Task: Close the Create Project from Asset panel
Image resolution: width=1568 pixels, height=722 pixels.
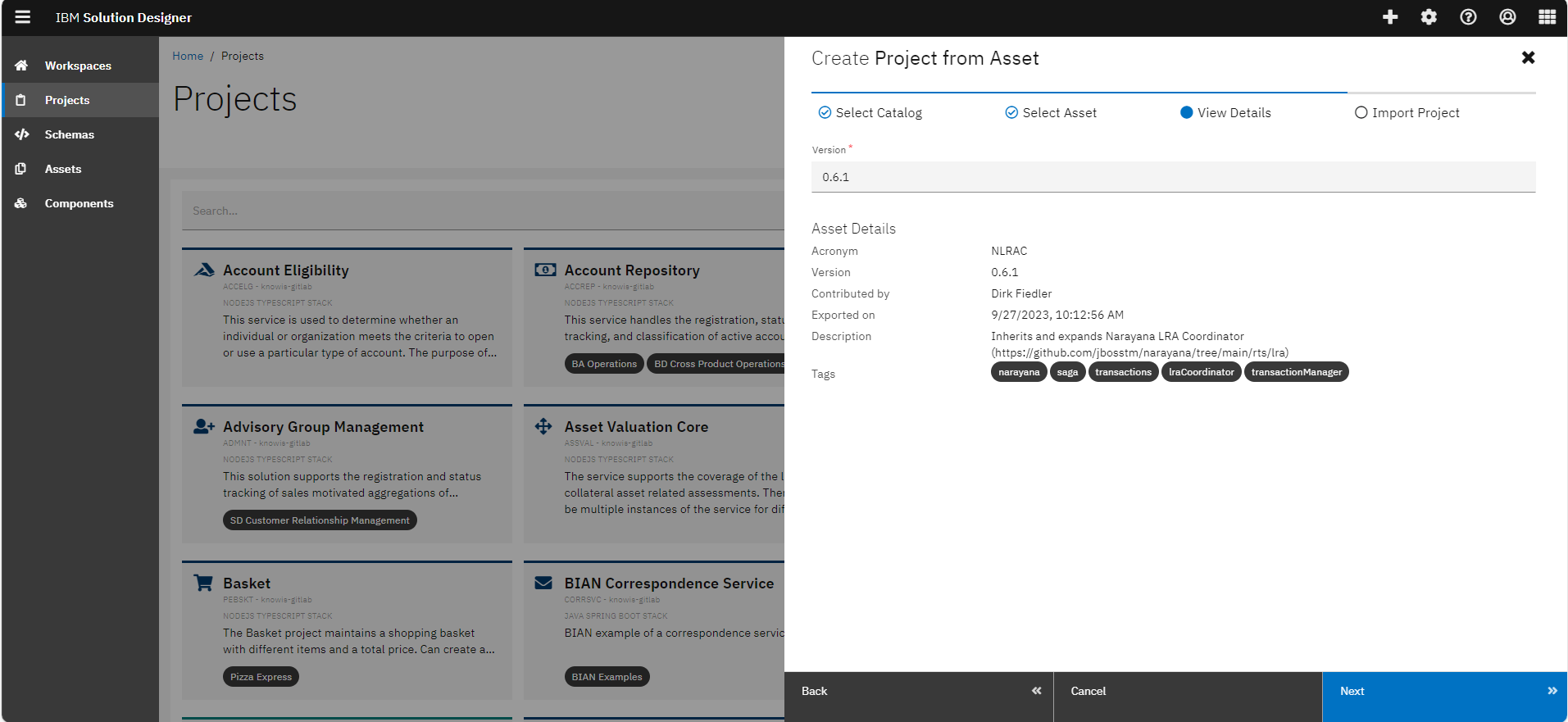Action: [x=1528, y=57]
